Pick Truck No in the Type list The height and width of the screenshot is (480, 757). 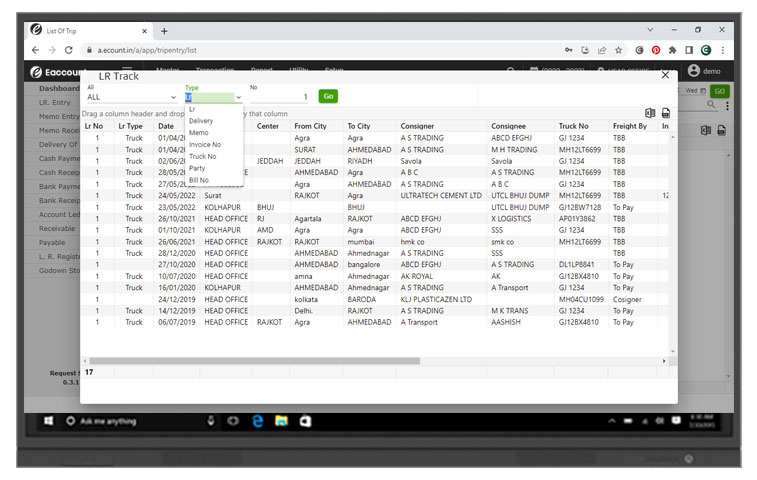pyautogui.click(x=203, y=156)
